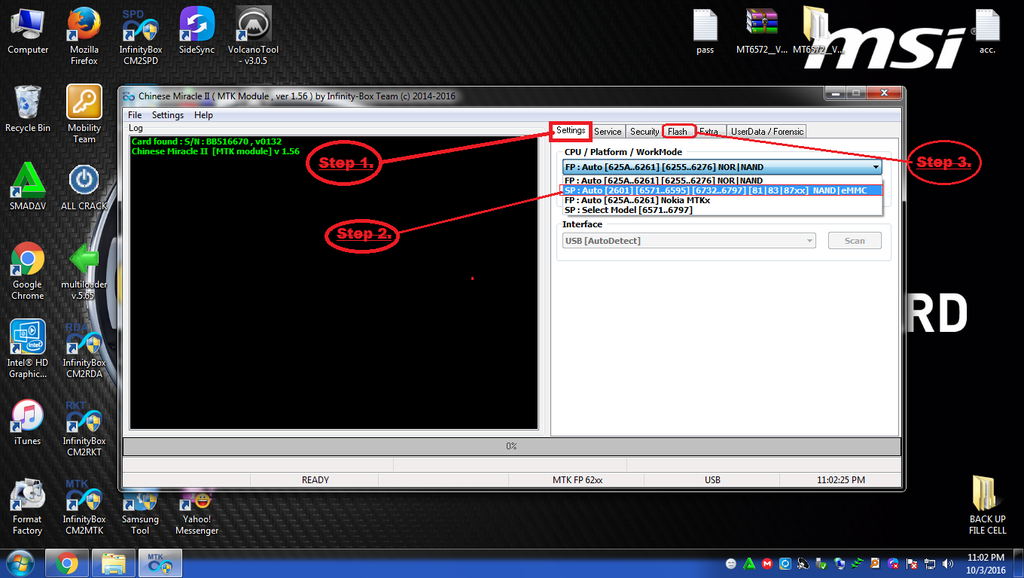The width and height of the screenshot is (1024, 578).
Task: Click Google Chrome in the taskbar
Action: tap(68, 564)
